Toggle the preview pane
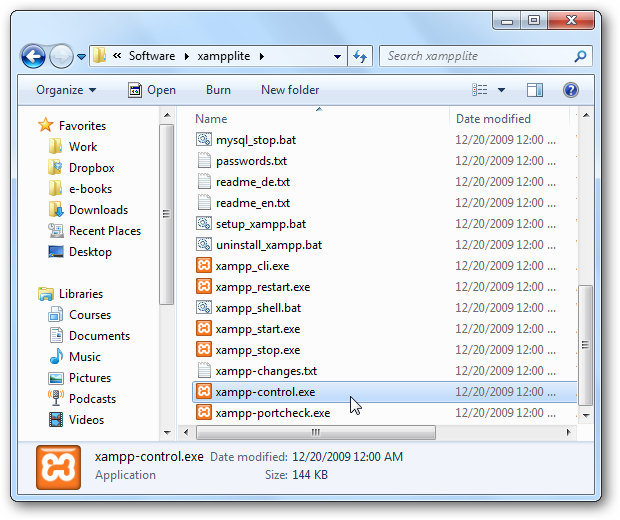This screenshot has width=620, height=520. pyautogui.click(x=535, y=90)
